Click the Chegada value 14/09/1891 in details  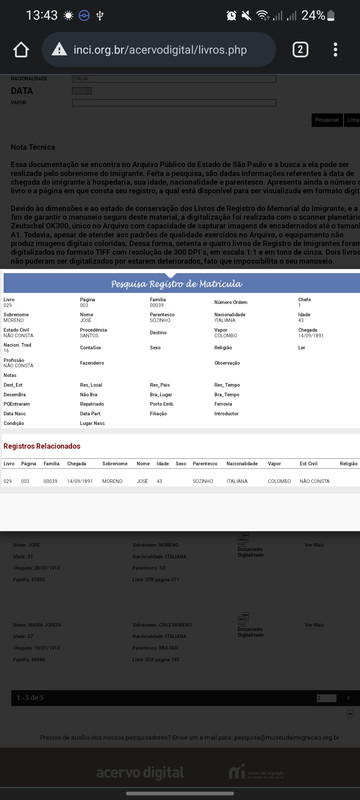pyautogui.click(x=311, y=336)
